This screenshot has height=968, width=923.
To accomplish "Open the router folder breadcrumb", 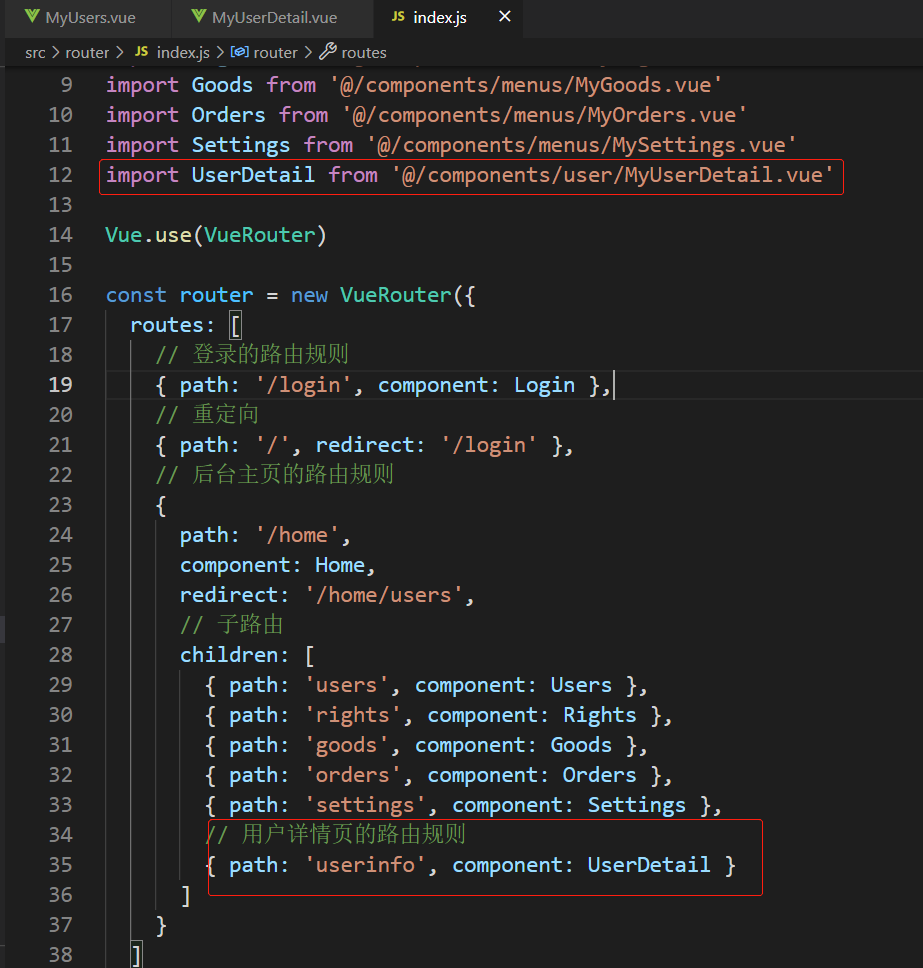I will point(87,53).
